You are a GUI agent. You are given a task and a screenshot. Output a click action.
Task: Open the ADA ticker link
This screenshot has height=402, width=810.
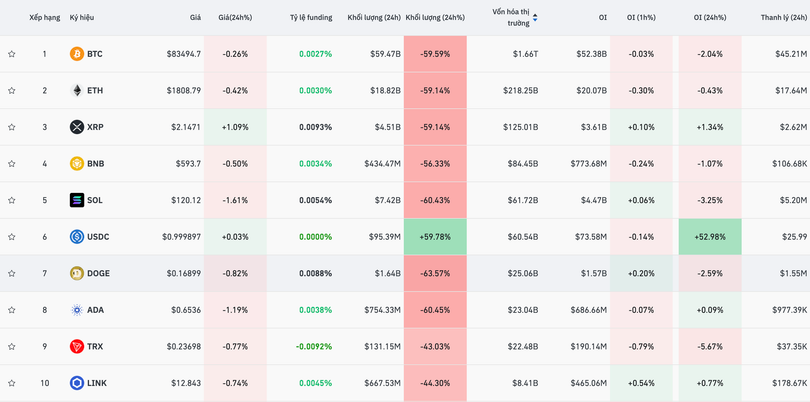(95, 310)
